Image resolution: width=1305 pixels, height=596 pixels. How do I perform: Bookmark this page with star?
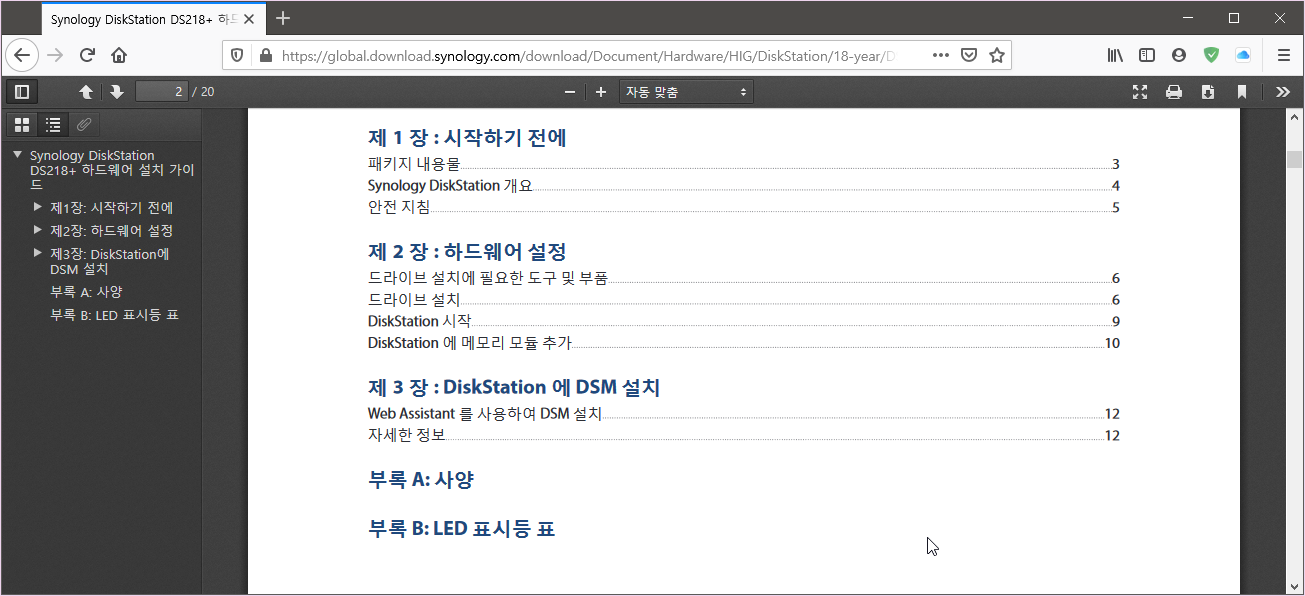(x=996, y=55)
